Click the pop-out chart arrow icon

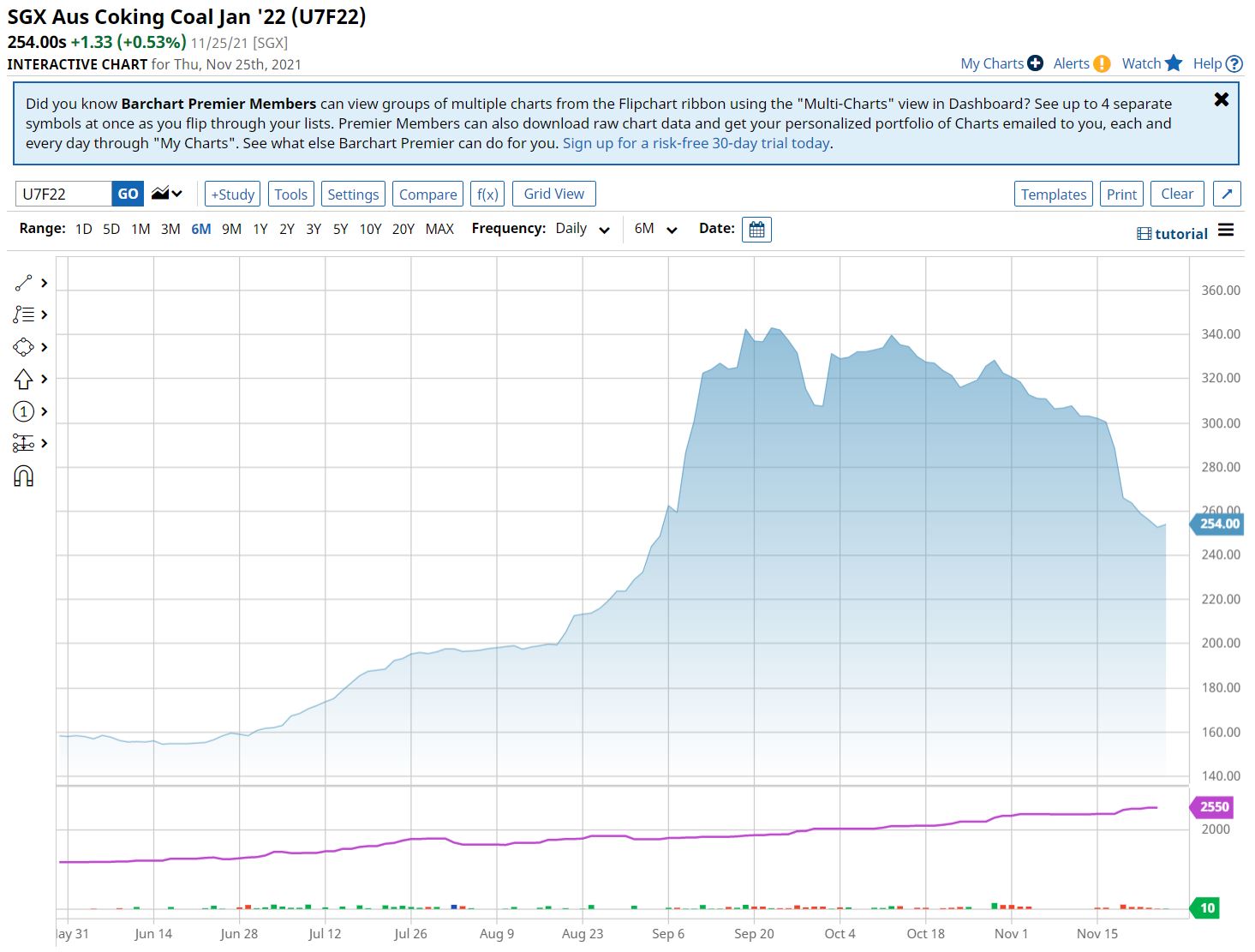tap(1227, 195)
